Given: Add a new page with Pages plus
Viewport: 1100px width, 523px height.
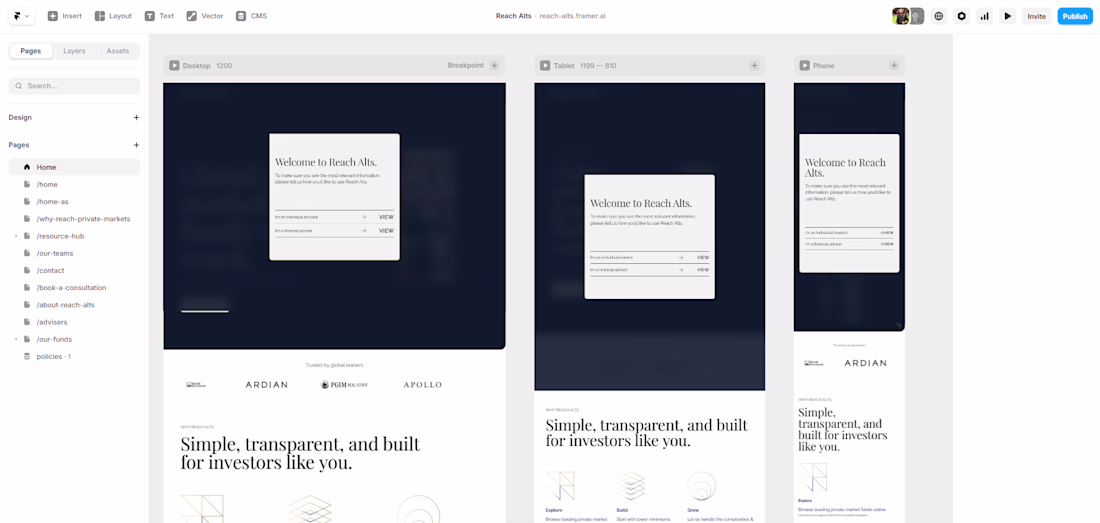Looking at the screenshot, I should 136,145.
